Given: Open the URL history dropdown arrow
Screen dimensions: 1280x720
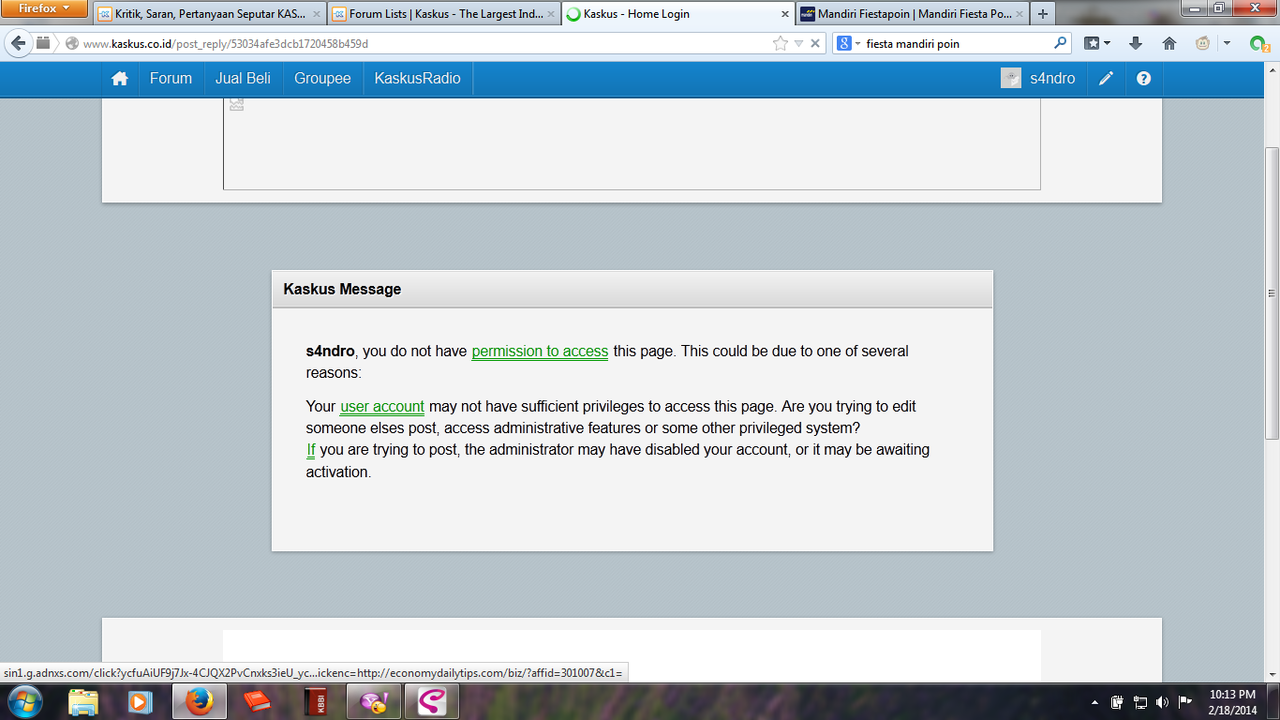Looking at the screenshot, I should (798, 43).
